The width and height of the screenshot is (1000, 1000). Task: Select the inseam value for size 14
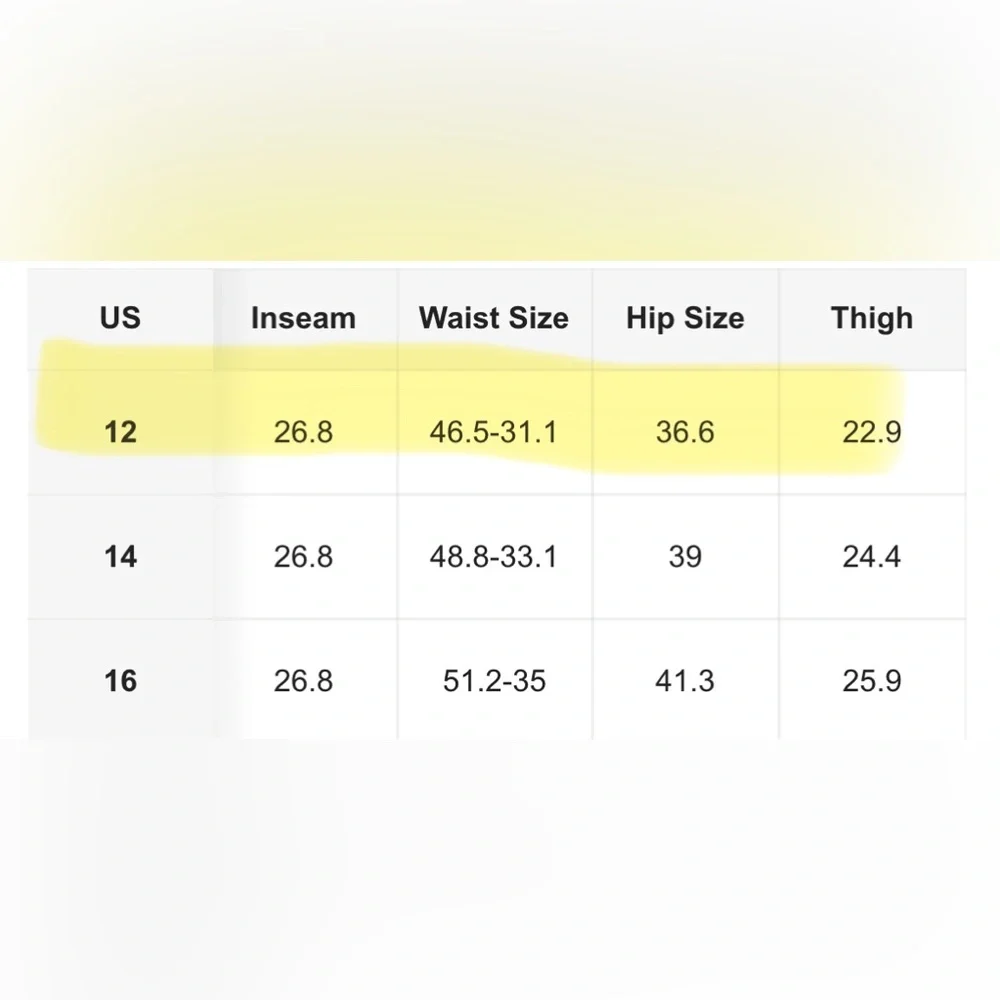pos(303,556)
